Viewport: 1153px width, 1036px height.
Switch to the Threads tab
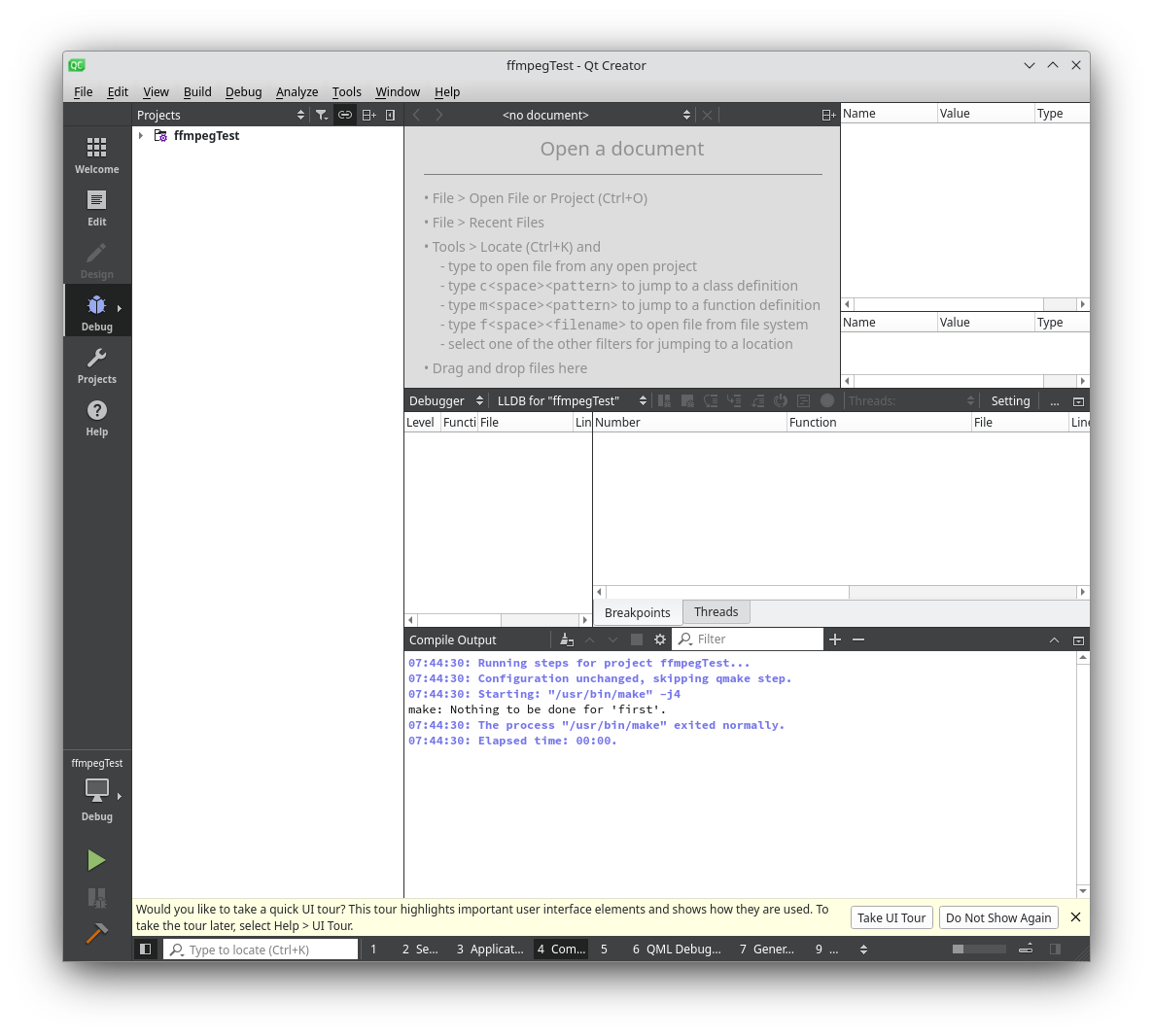click(716, 611)
